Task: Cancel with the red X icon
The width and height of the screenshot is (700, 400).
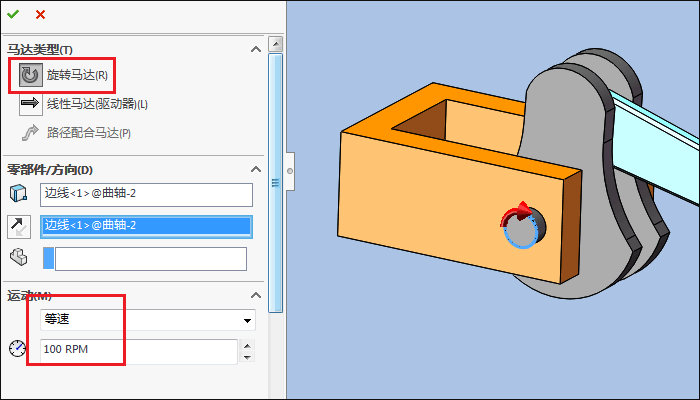Action: click(x=40, y=14)
